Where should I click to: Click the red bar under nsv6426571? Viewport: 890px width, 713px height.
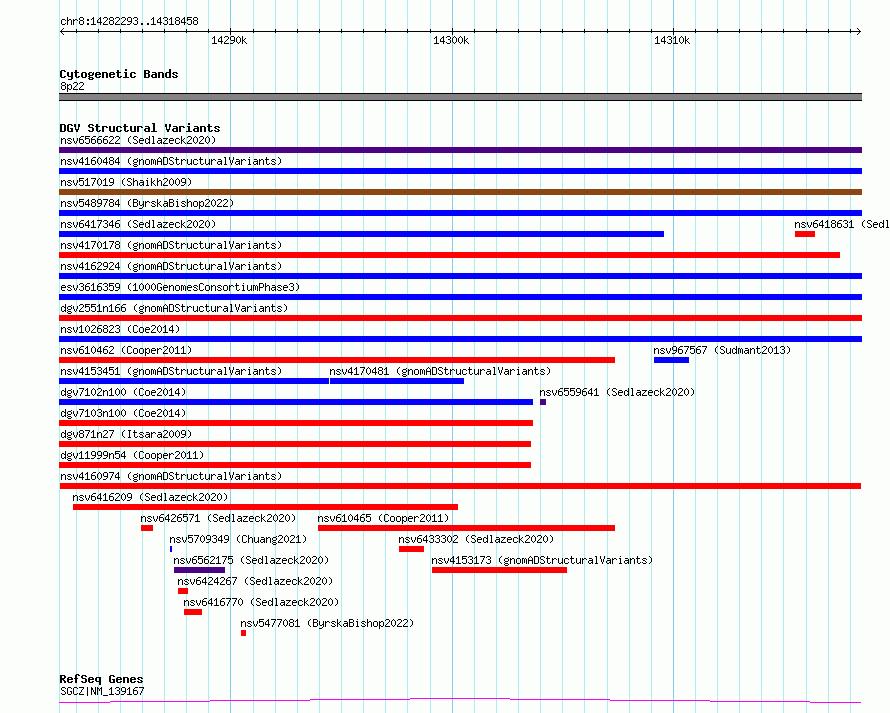(147, 528)
